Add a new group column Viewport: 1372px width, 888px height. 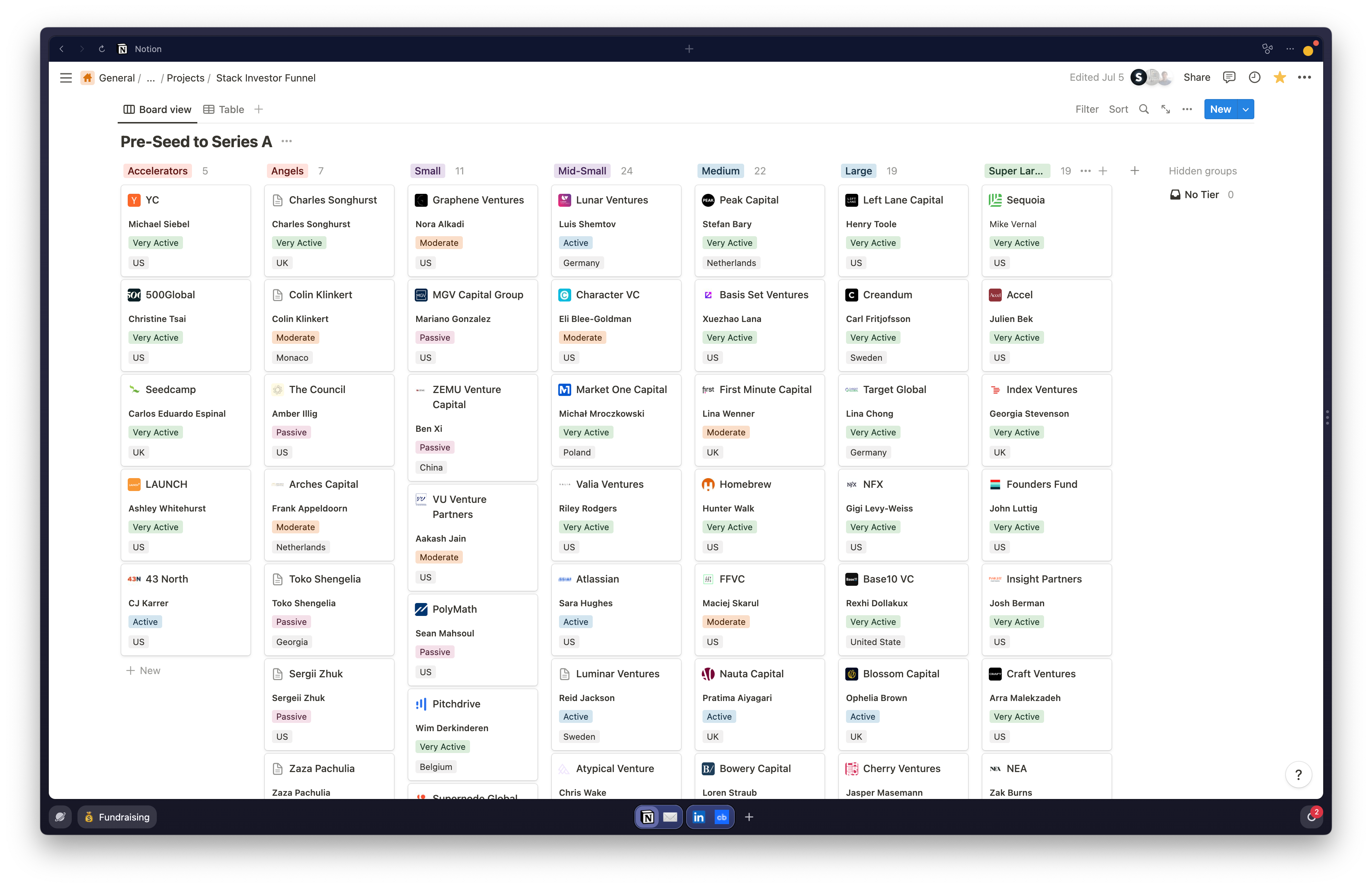click(x=1134, y=171)
